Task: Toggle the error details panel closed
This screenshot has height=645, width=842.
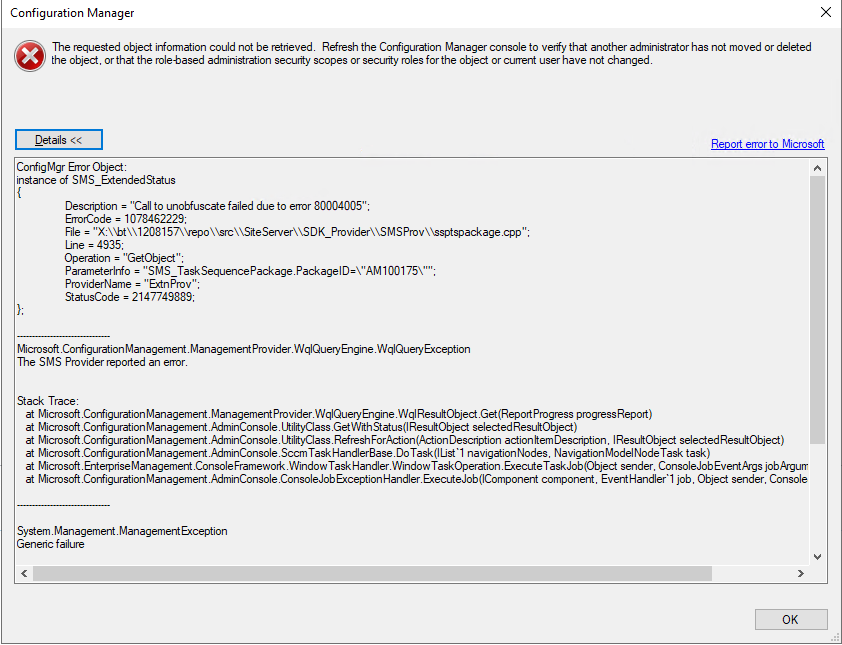Action: tap(58, 139)
